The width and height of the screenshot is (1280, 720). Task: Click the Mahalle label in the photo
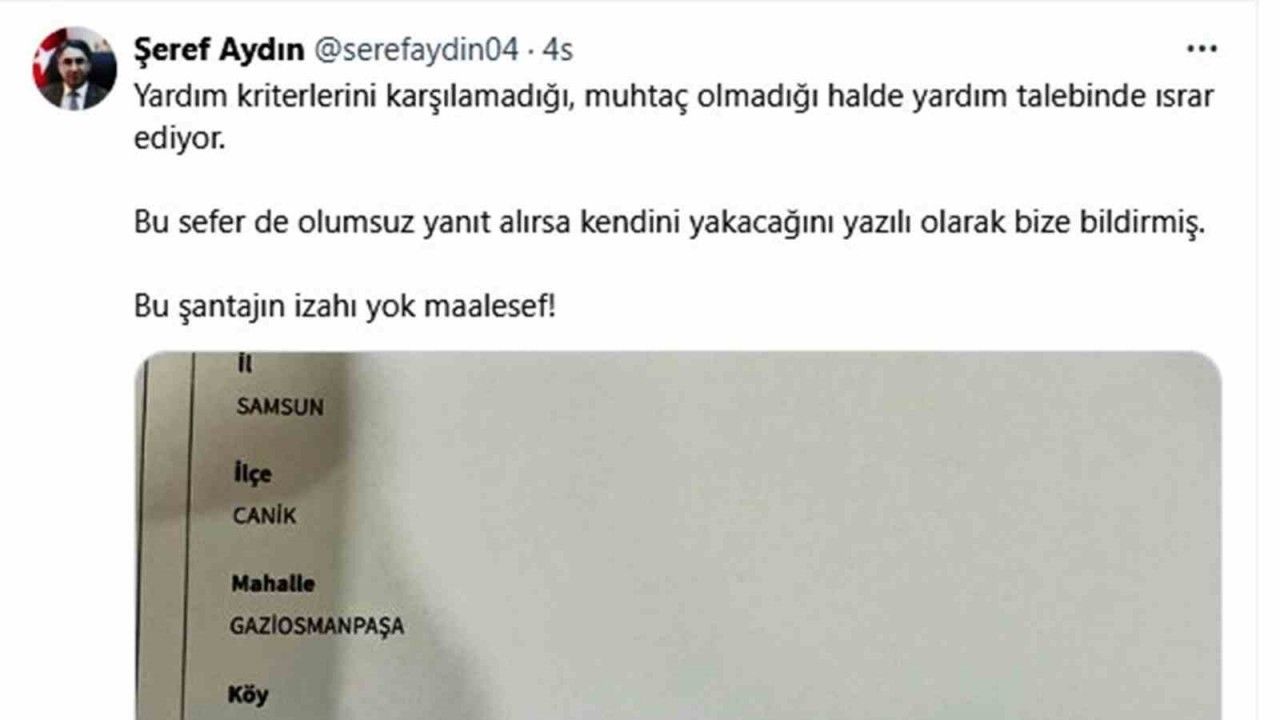pyautogui.click(x=273, y=583)
